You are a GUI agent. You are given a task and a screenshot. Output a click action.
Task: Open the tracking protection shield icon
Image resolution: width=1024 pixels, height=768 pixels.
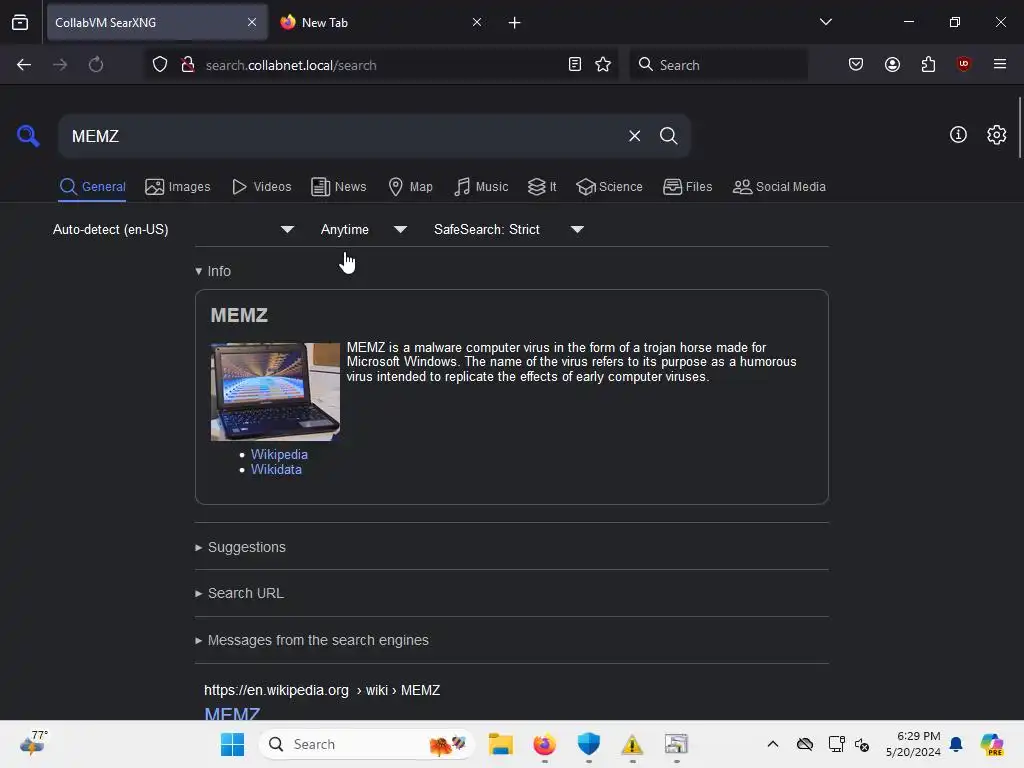click(x=160, y=65)
